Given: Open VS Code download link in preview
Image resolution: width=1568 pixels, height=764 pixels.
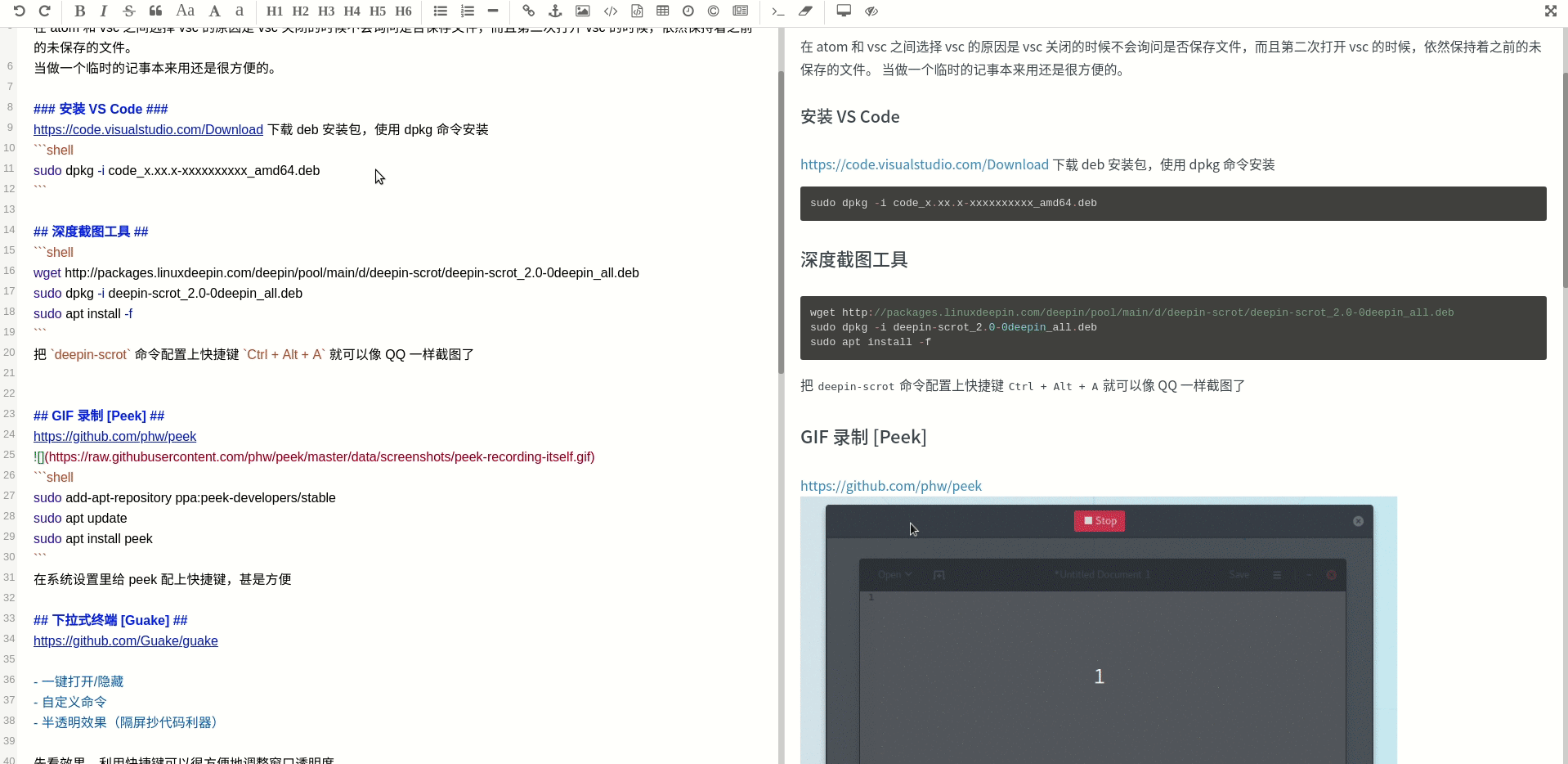Looking at the screenshot, I should pyautogui.click(x=925, y=164).
